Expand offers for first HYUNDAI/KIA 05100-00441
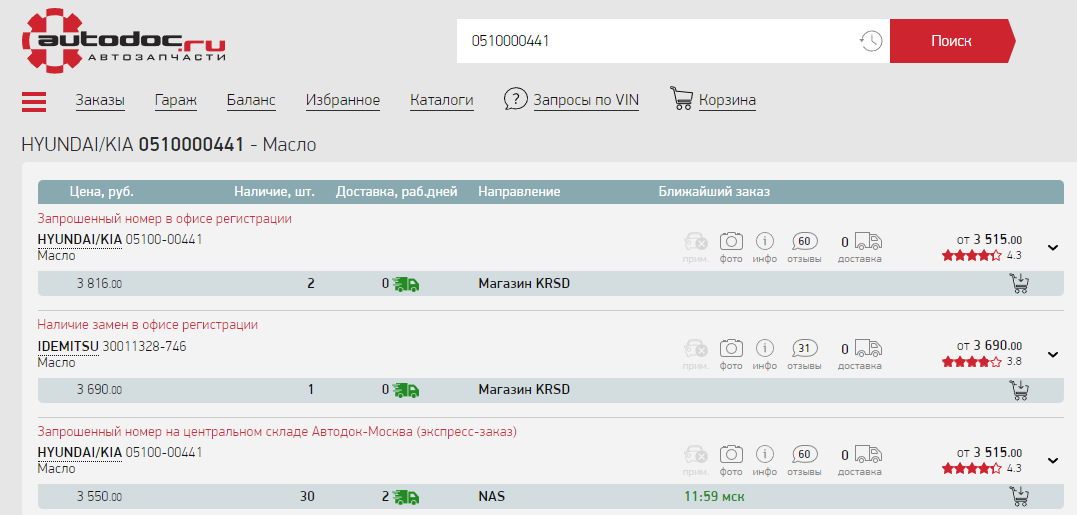This screenshot has height=515, width=1077. point(1053,248)
